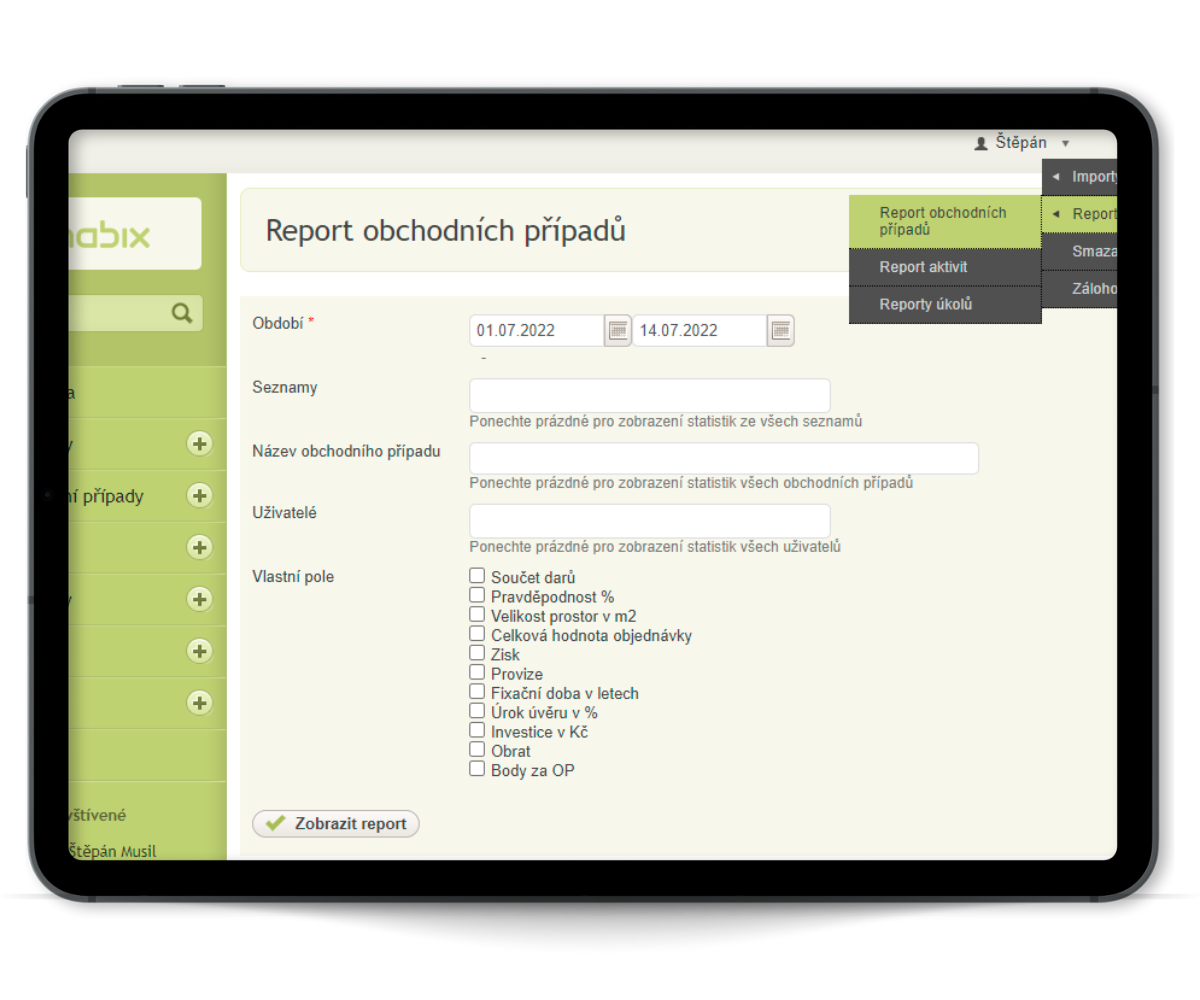Click the user avatar icon beside Štěpán
The image size is (1200, 1000).
[x=981, y=144]
